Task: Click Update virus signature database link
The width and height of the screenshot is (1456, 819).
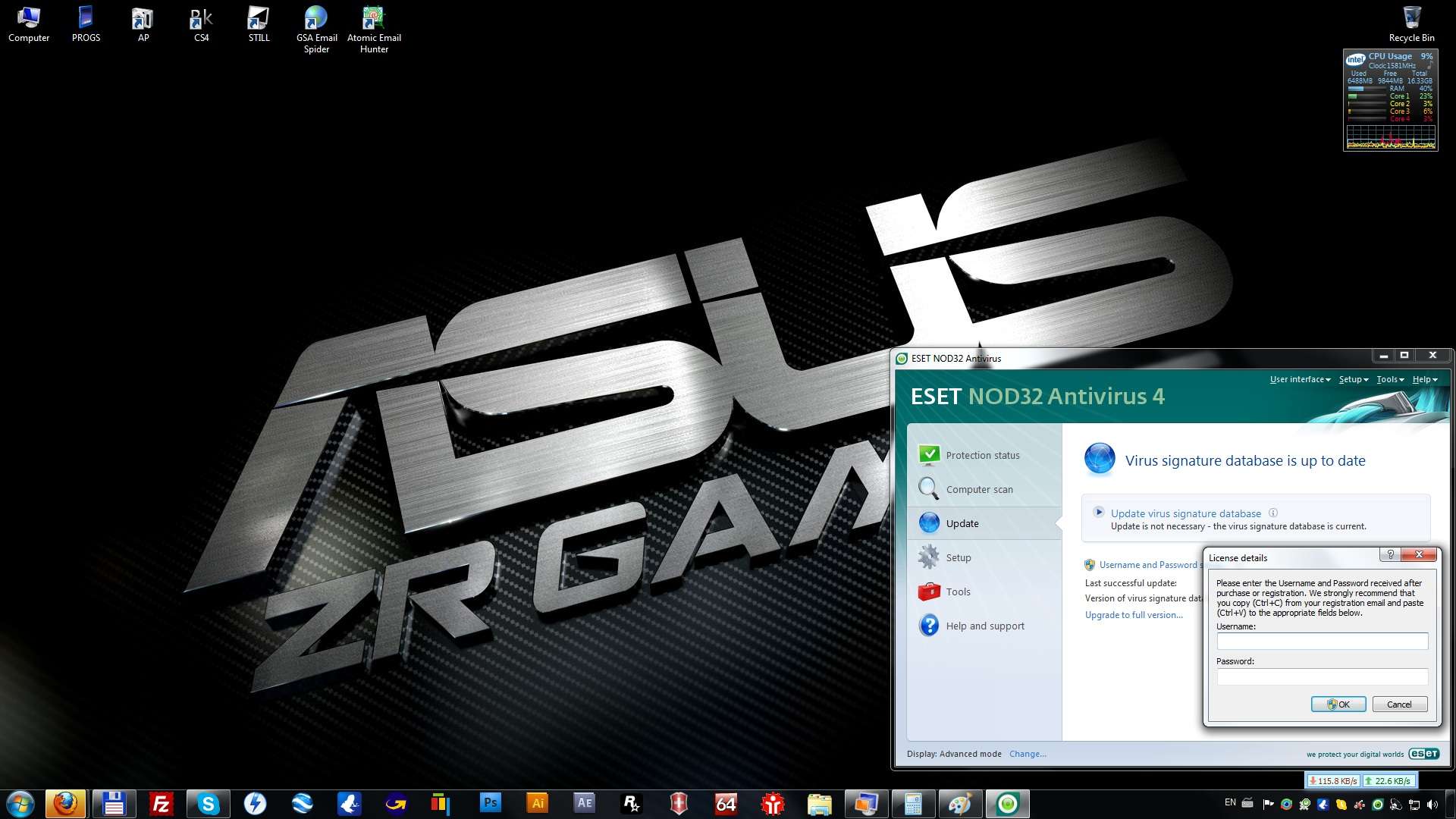Action: click(1185, 513)
